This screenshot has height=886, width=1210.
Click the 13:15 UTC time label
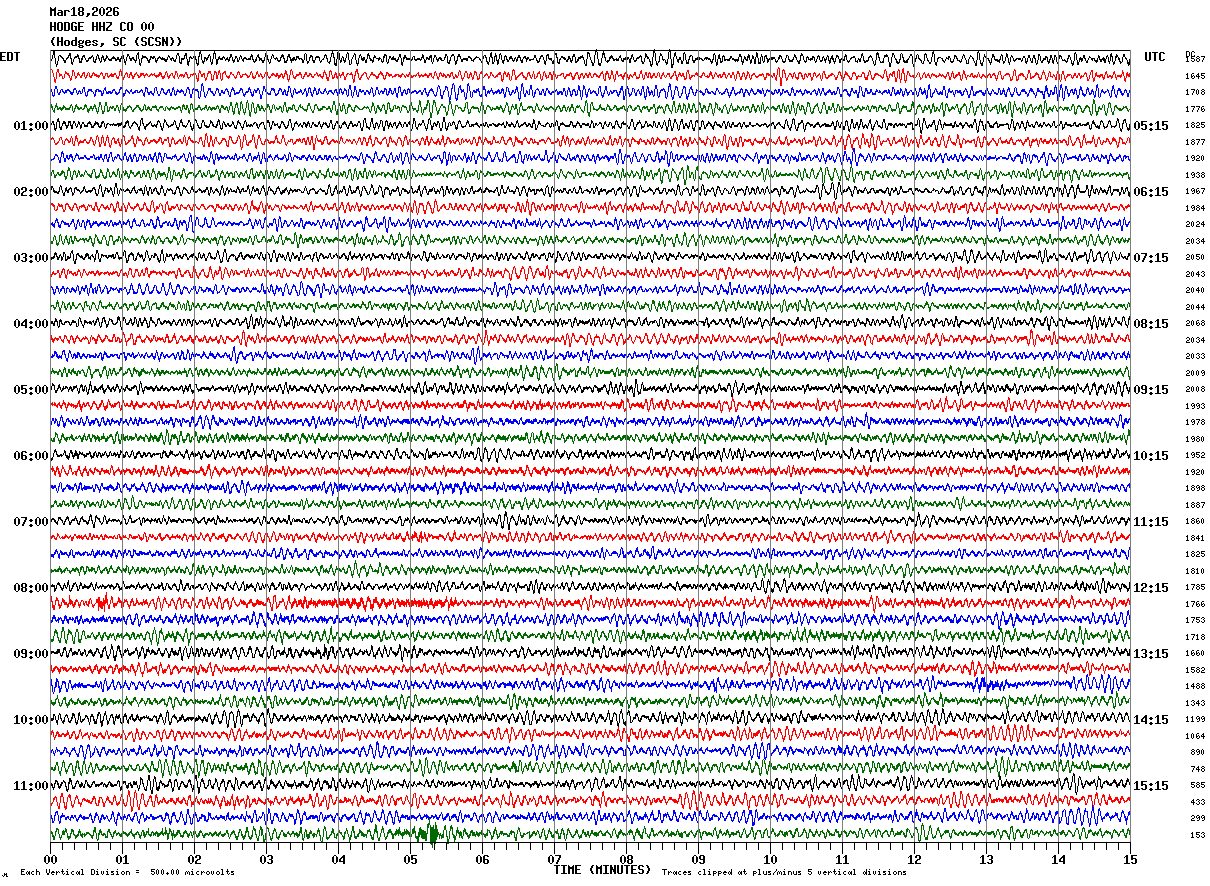tap(1151, 654)
